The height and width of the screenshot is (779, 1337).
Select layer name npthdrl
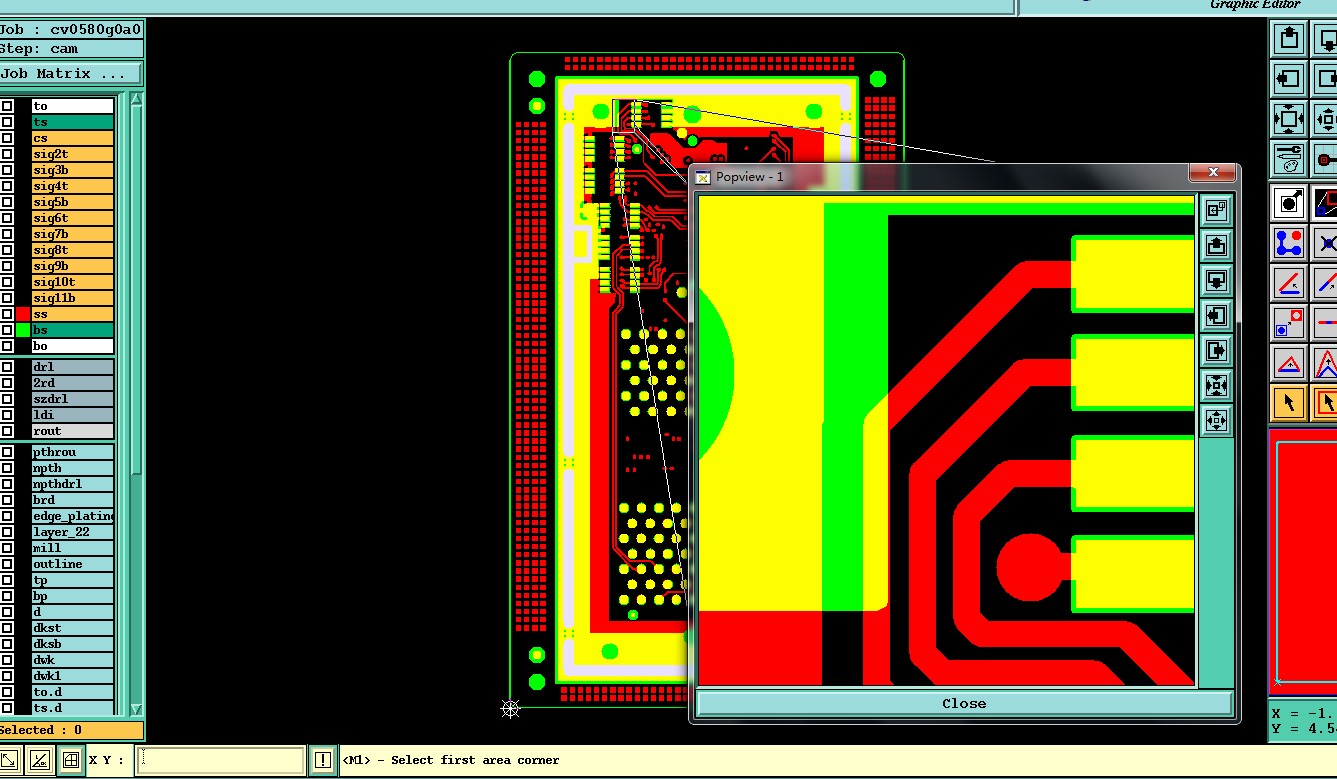[x=72, y=484]
